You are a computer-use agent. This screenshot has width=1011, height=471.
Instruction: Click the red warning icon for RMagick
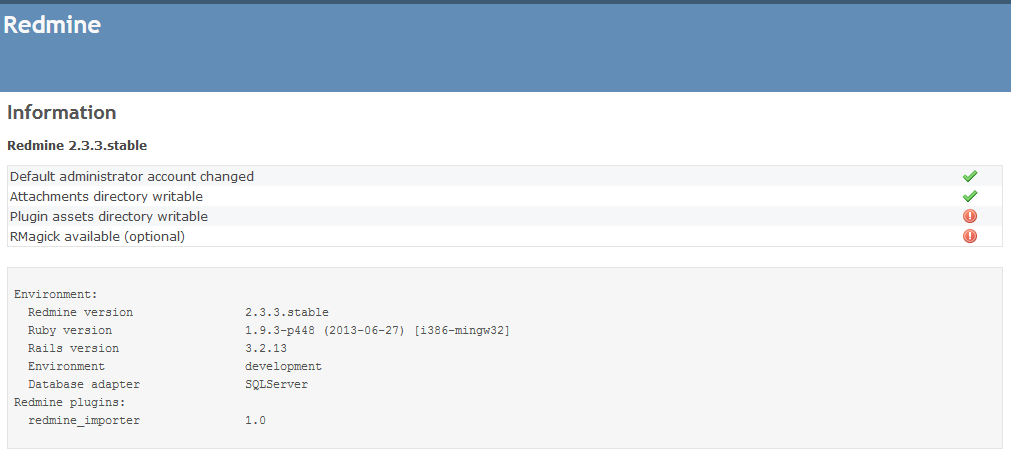[x=969, y=236]
